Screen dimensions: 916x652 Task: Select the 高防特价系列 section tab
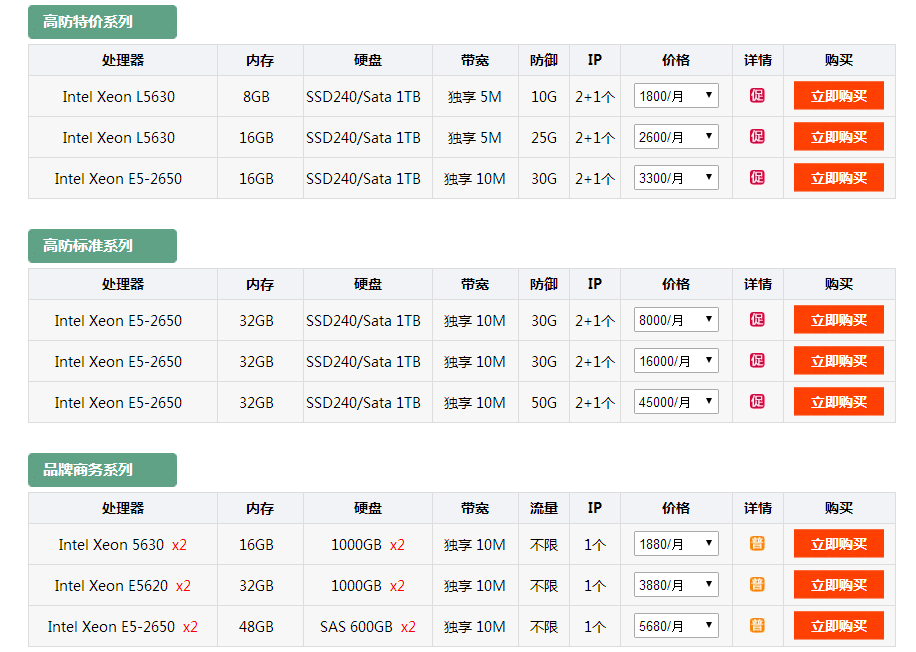tap(102, 22)
